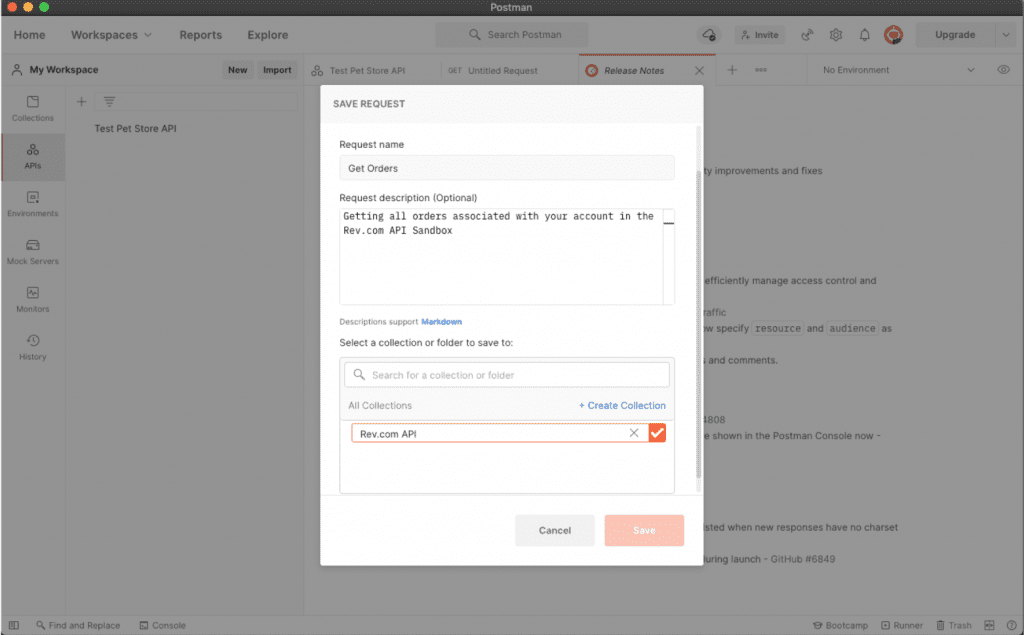Image resolution: width=1024 pixels, height=635 pixels.
Task: Click the Cancel button
Action: point(554,530)
